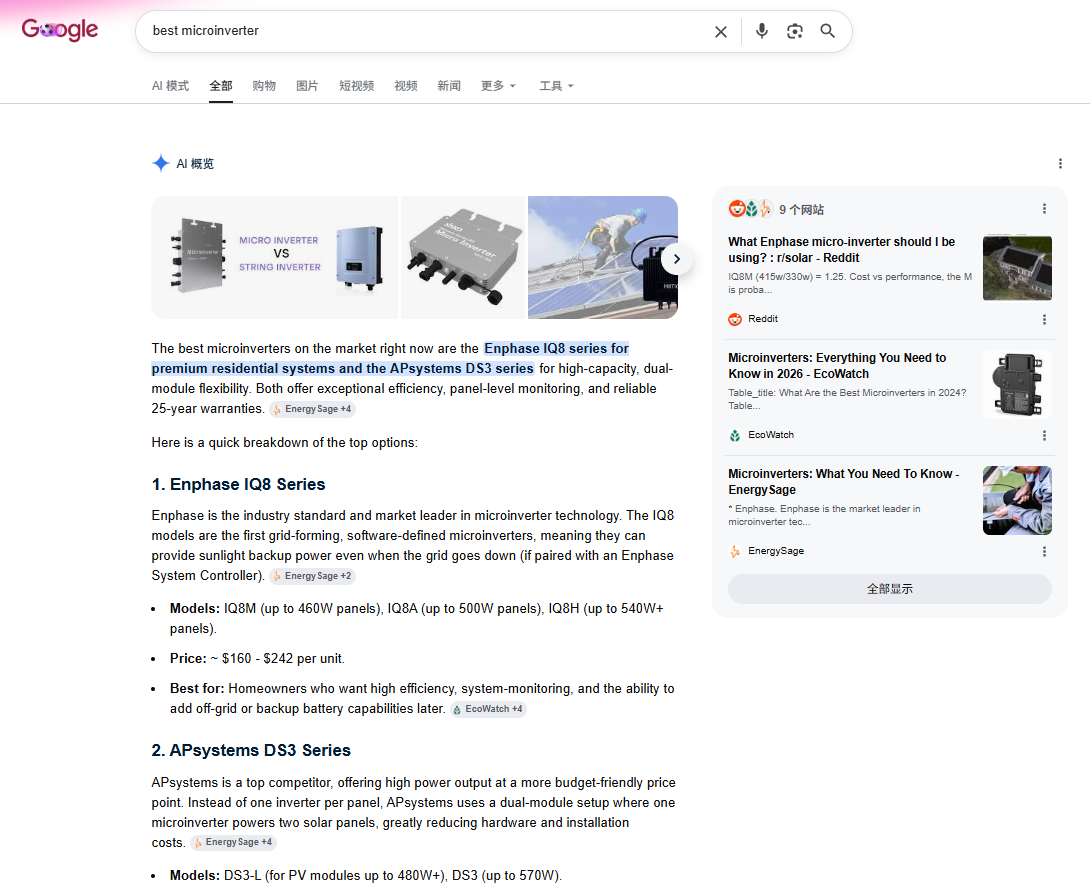Click the 全部显示 button

coord(889,589)
